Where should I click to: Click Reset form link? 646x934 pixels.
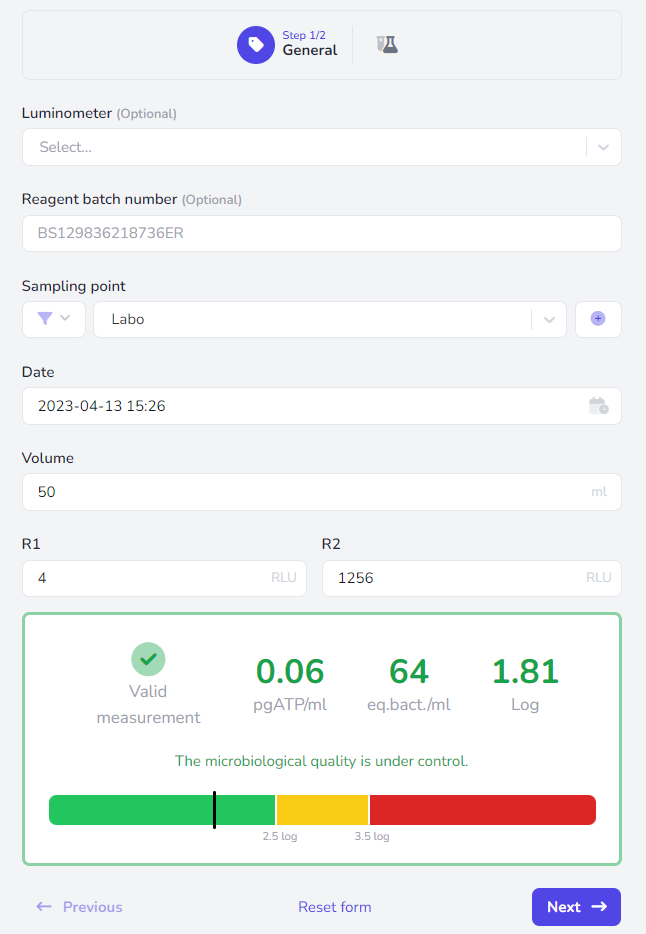pos(335,907)
